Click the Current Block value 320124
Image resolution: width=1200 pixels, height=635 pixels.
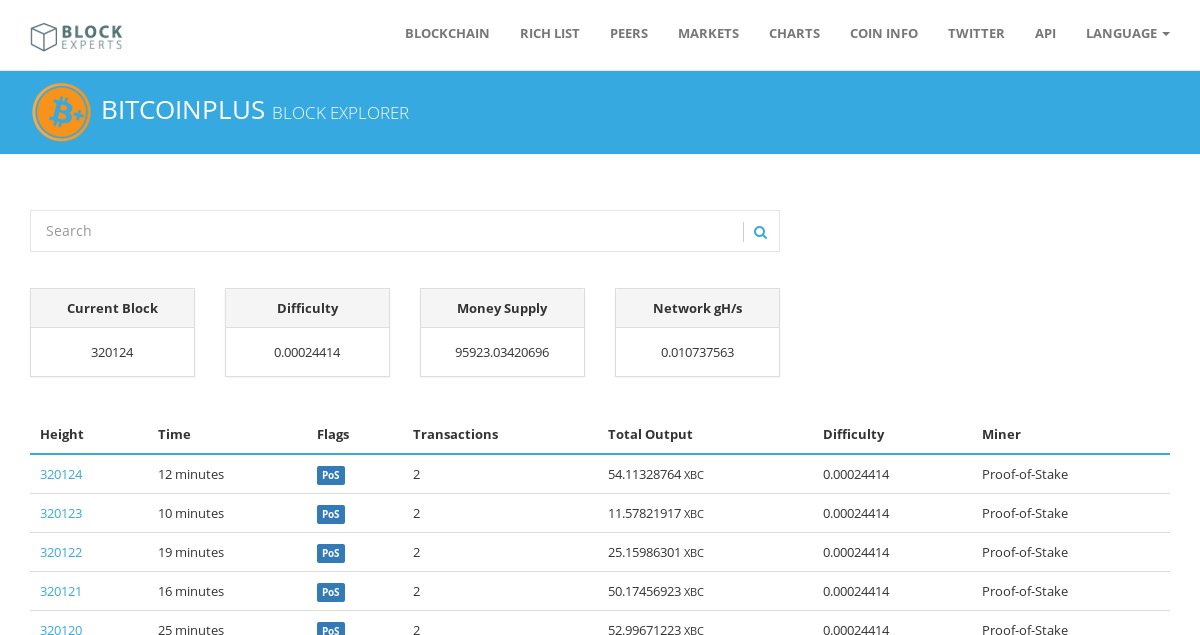(x=112, y=352)
